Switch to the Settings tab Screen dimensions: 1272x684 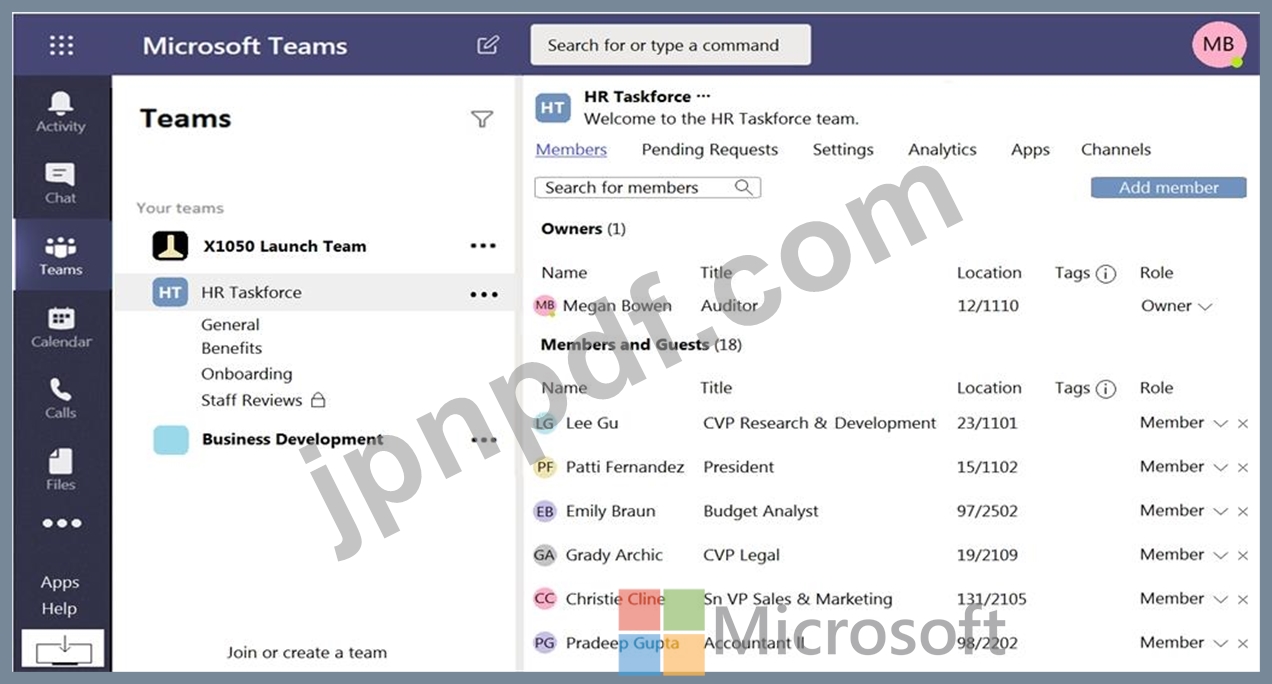point(843,150)
